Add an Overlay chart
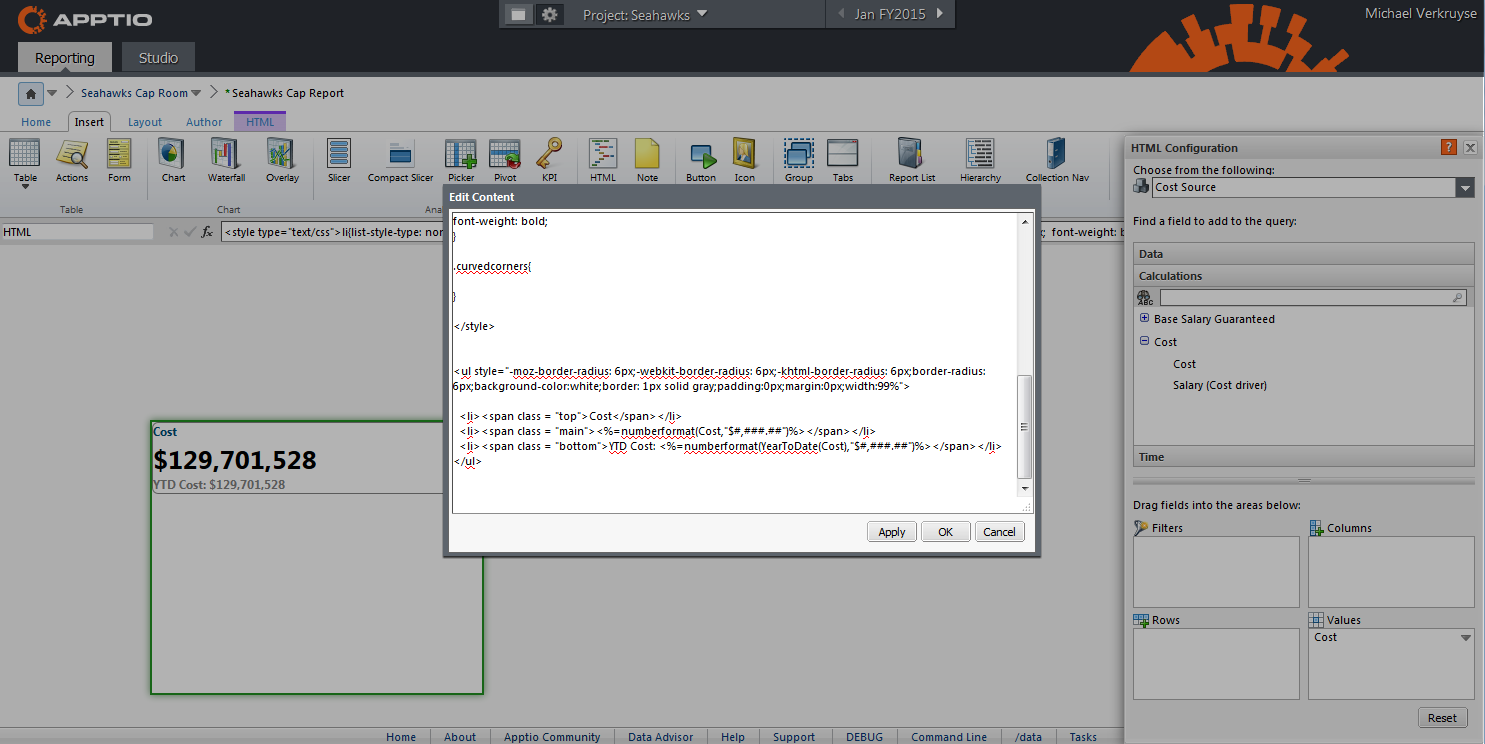This screenshot has height=744, width=1485. (x=282, y=159)
